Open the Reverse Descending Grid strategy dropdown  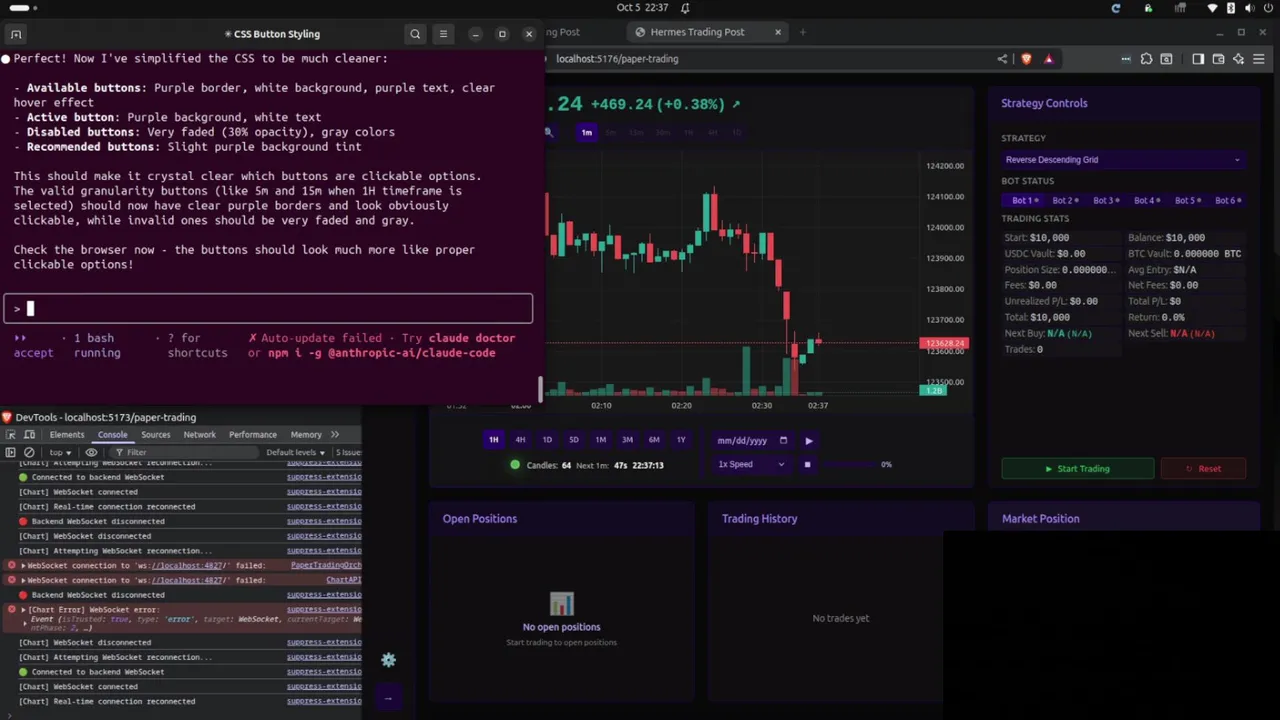1123,160
